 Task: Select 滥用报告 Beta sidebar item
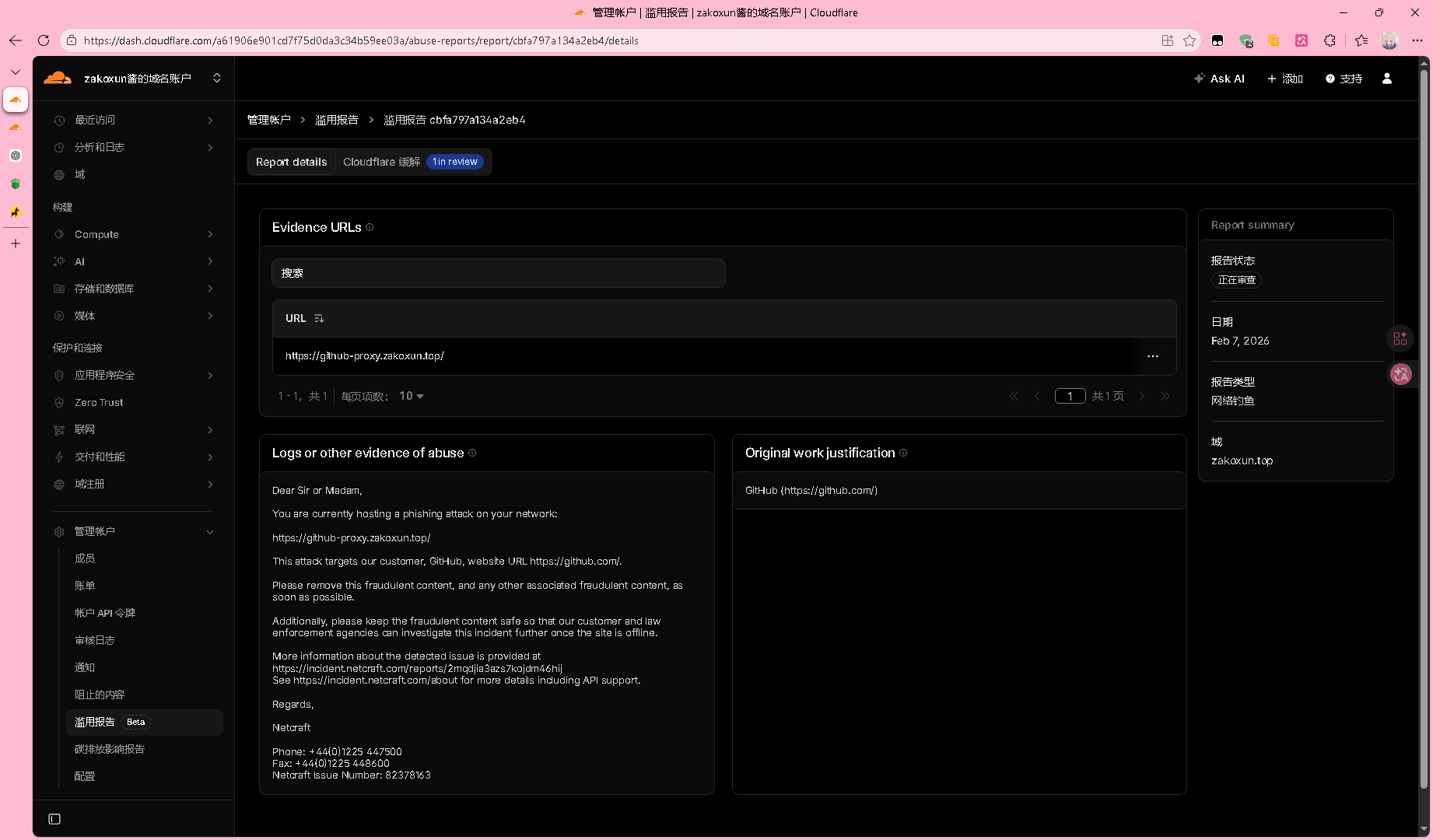click(145, 722)
